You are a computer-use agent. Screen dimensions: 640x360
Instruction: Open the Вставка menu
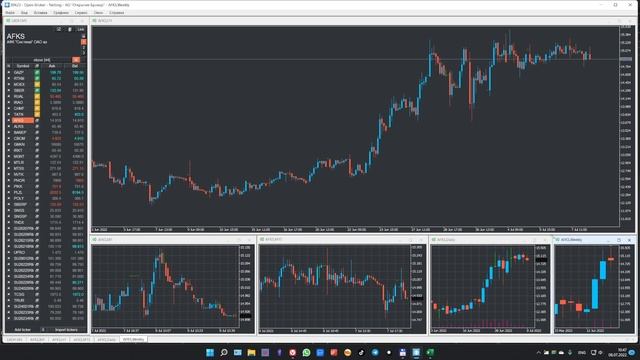40,13
